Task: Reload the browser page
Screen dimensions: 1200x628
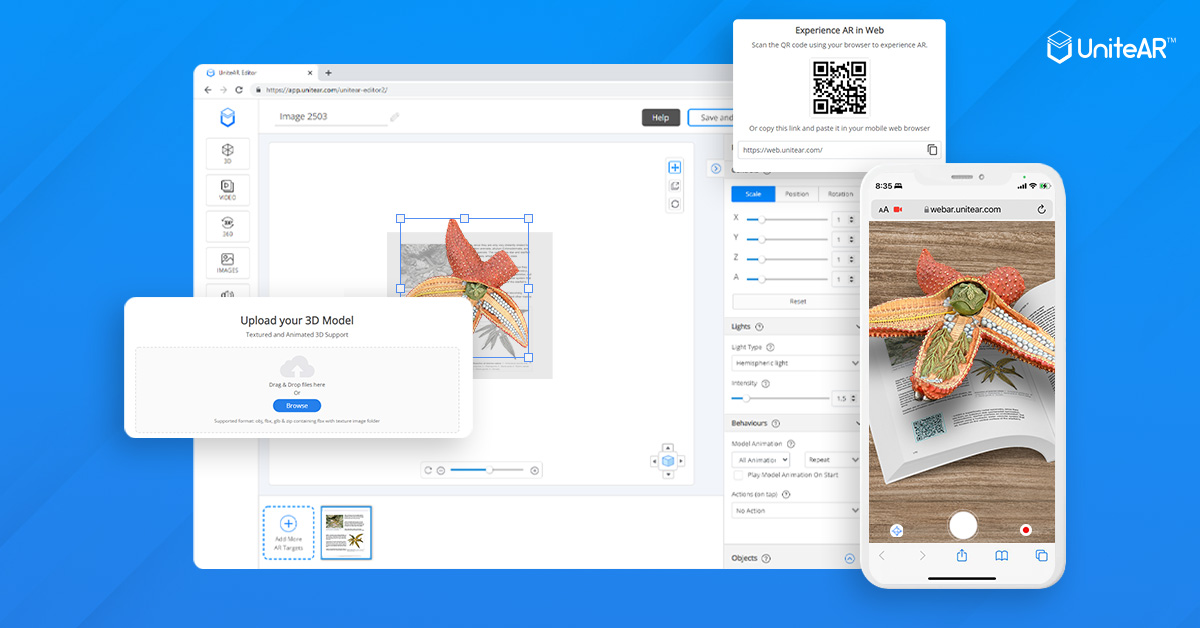Action: 239,89
